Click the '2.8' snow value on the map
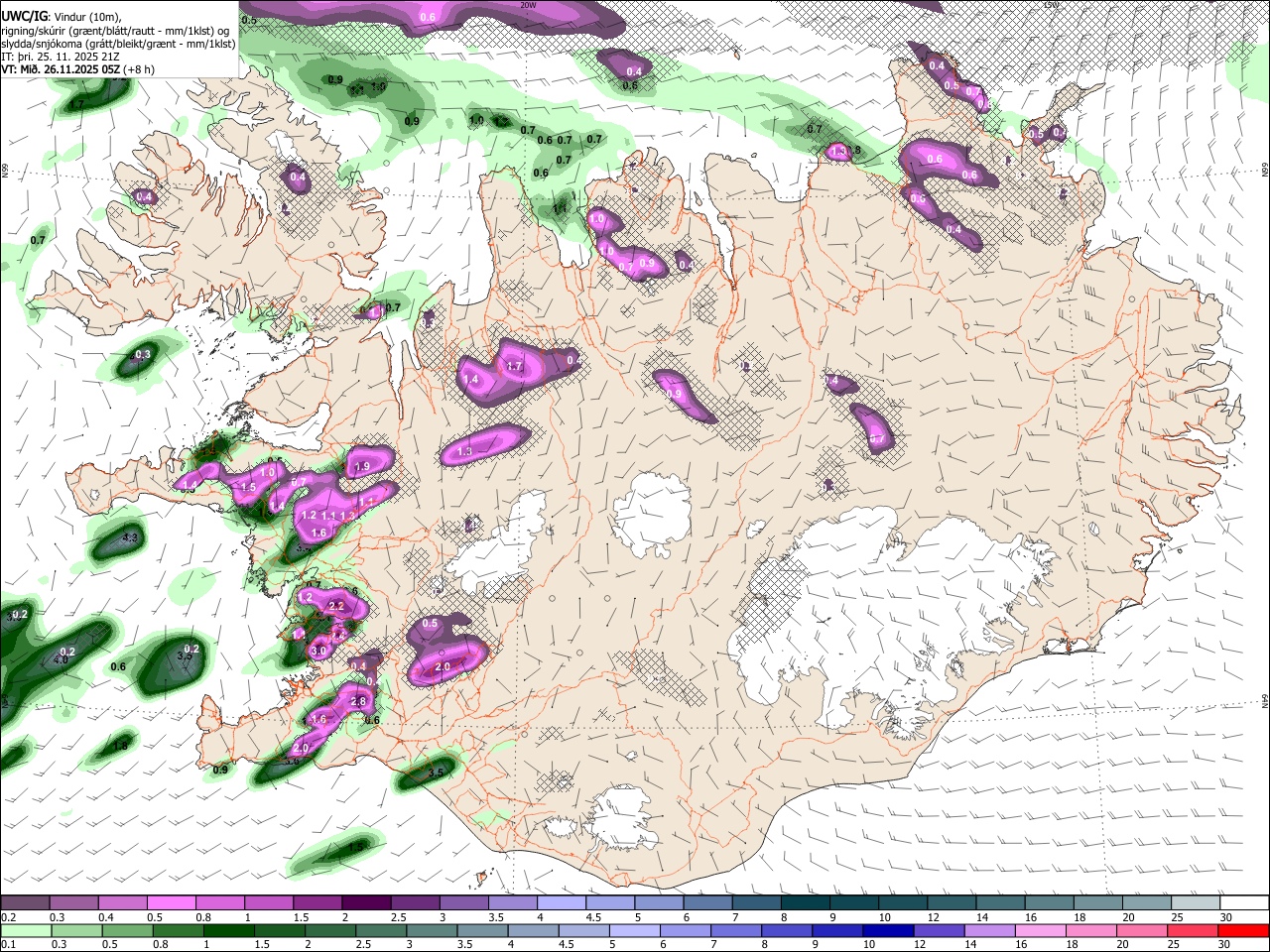This screenshot has width=1270, height=952. coord(358,702)
